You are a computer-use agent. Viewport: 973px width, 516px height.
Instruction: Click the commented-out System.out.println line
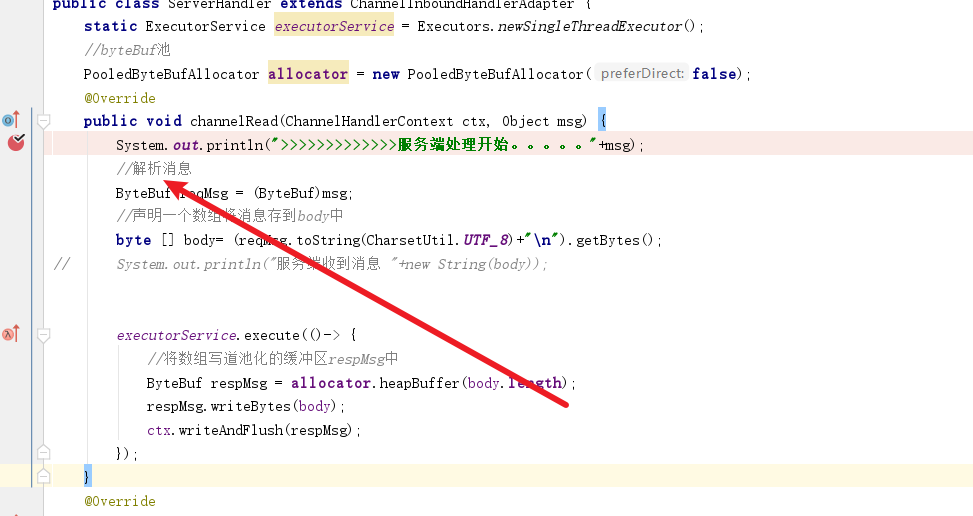(330, 264)
